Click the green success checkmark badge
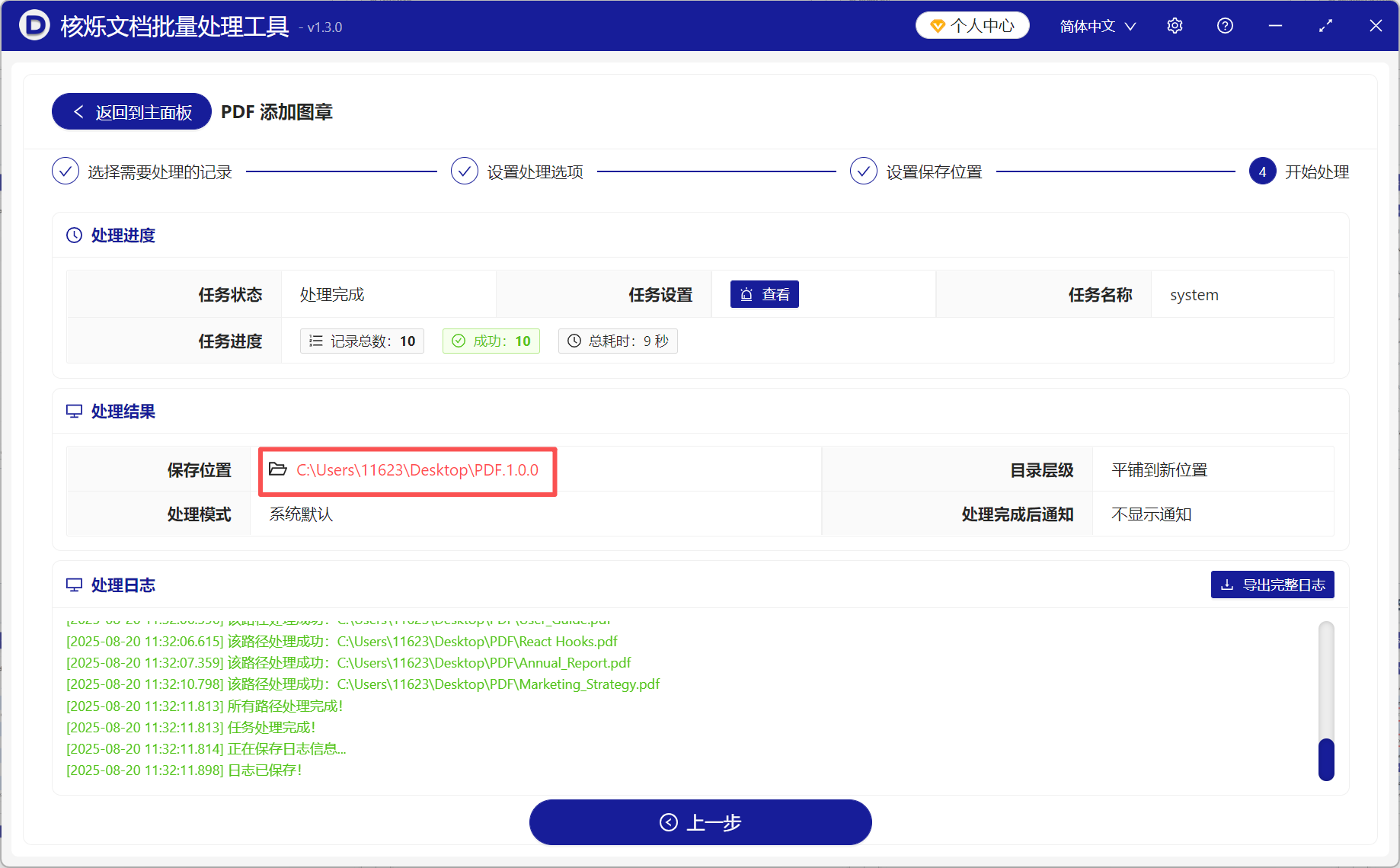The image size is (1400, 868). 491,341
